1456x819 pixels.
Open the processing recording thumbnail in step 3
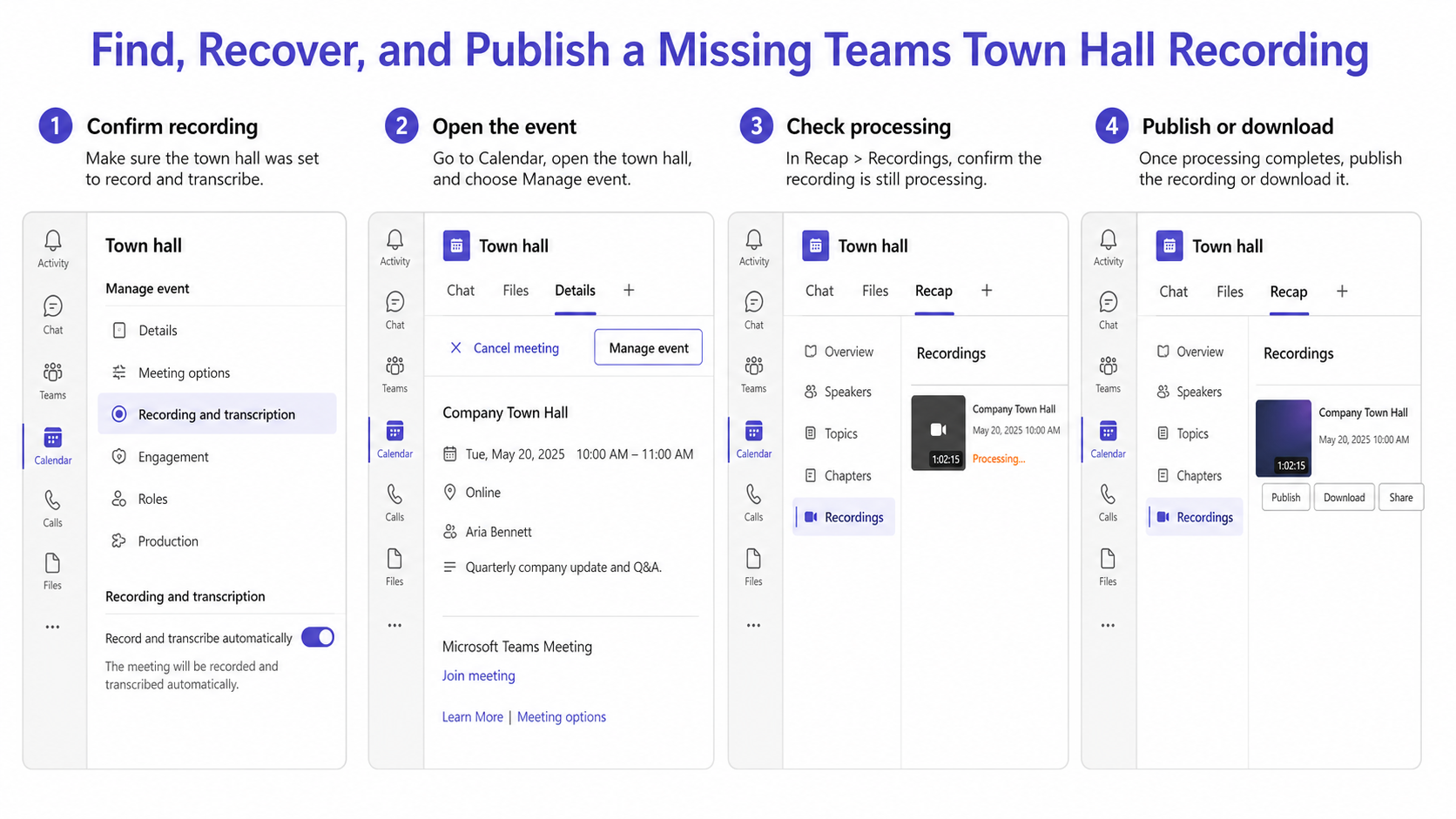click(x=938, y=433)
